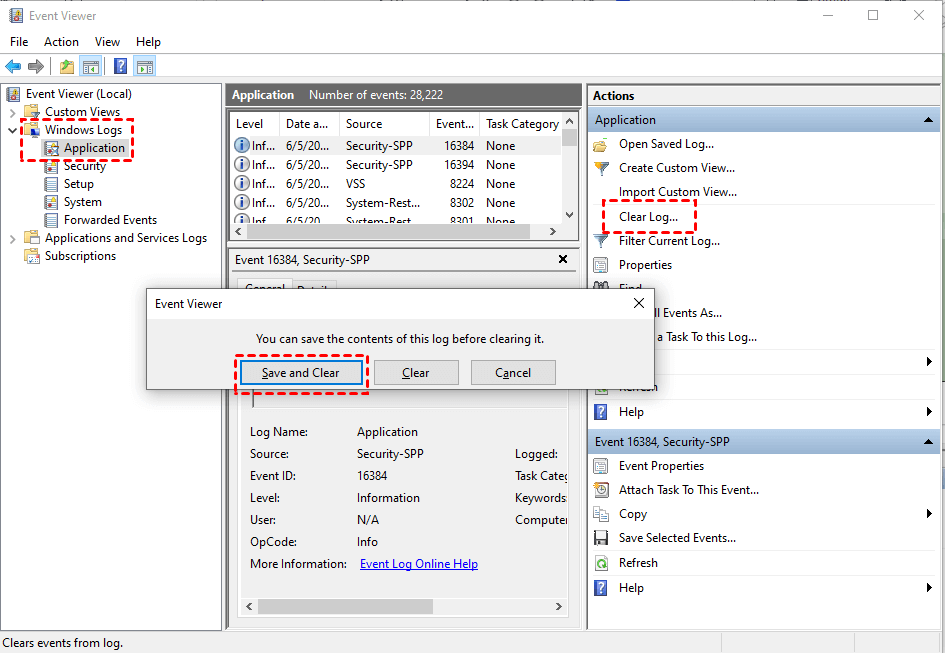
Task: Collapse the Application actions section
Action: 929,120
